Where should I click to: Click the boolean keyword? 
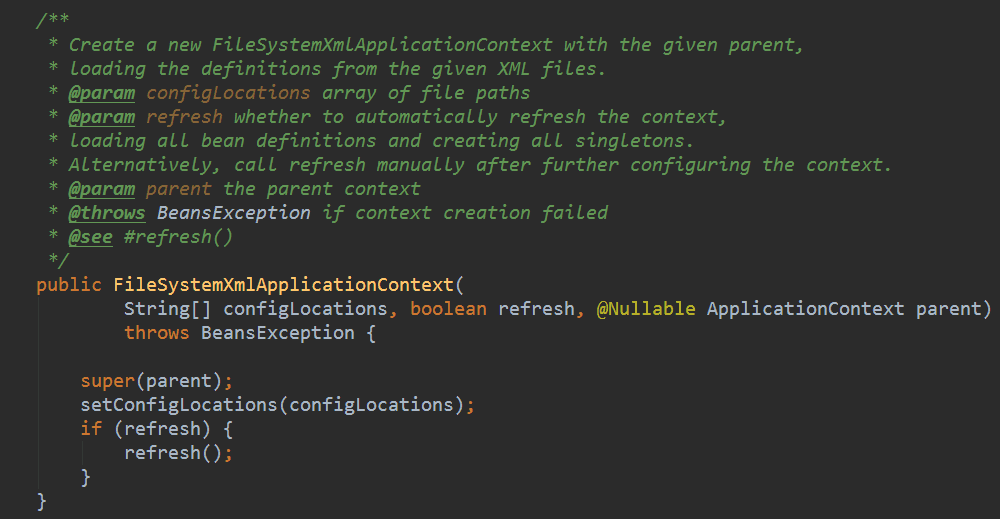tap(448, 308)
